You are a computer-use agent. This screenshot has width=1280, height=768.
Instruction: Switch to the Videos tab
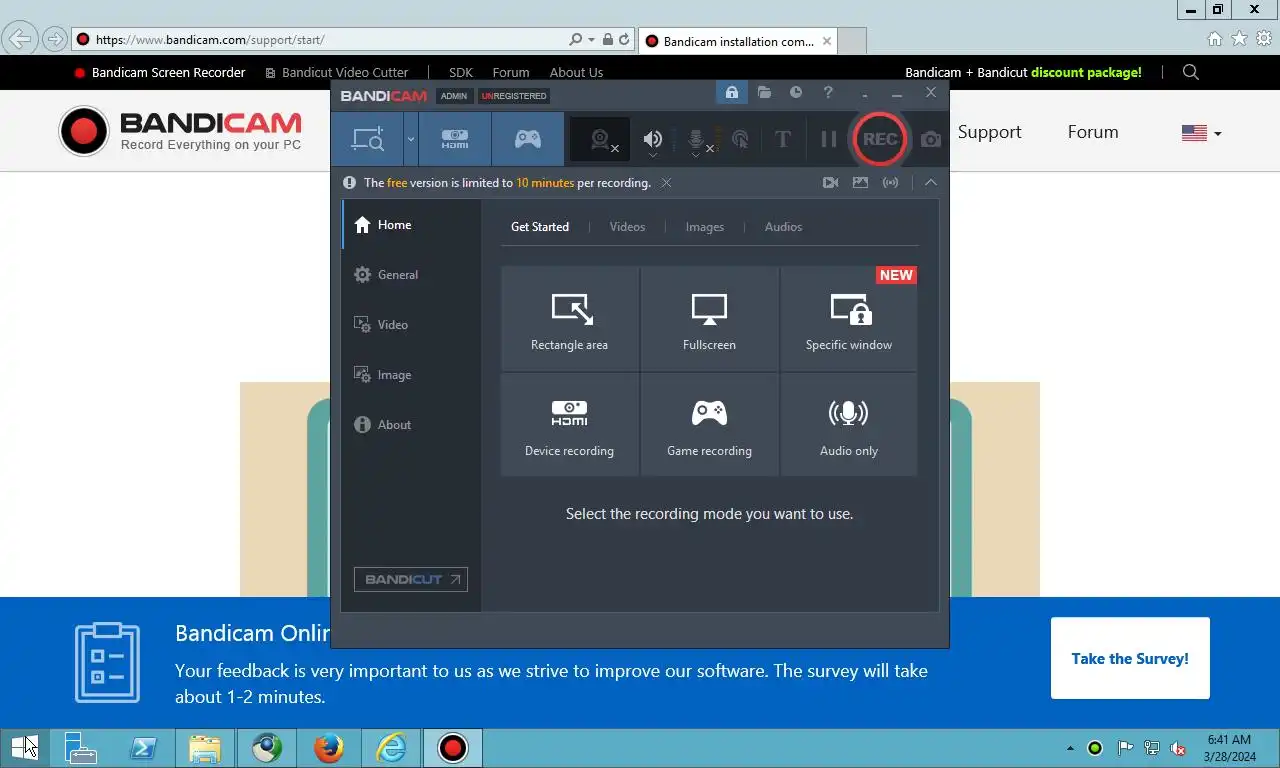click(x=627, y=227)
